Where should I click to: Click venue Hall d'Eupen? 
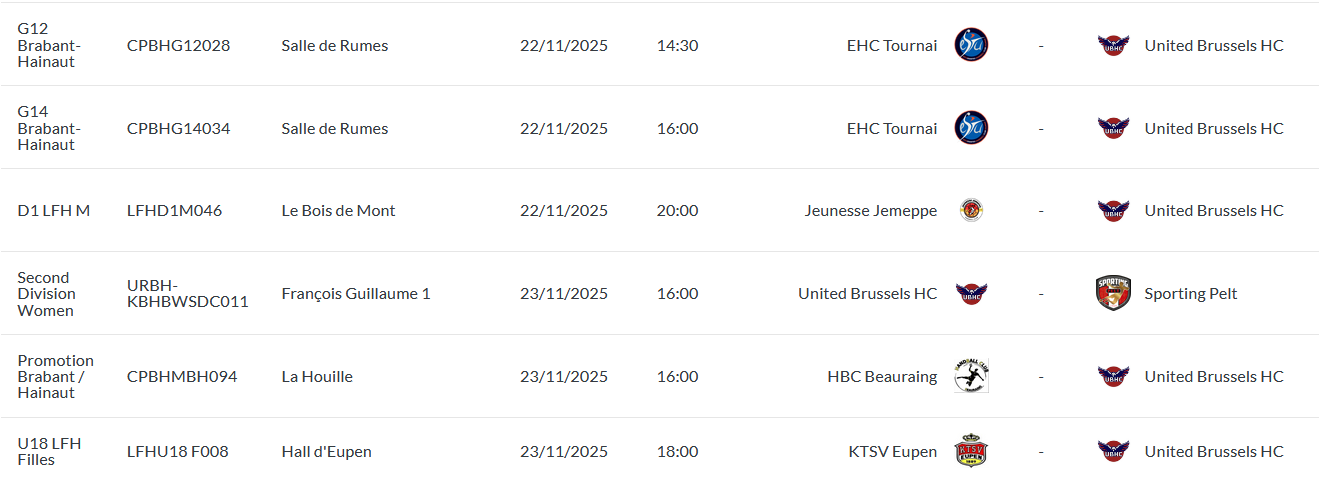[x=326, y=451]
